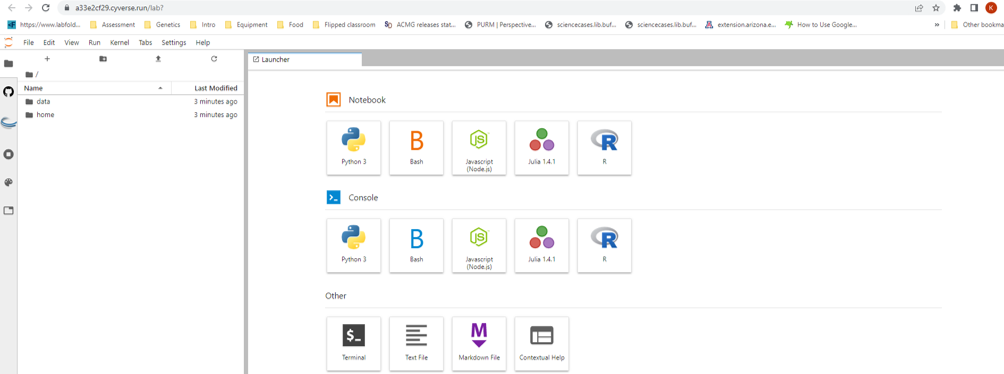
Task: Open the running terminals and kernels panel
Action: (8, 154)
